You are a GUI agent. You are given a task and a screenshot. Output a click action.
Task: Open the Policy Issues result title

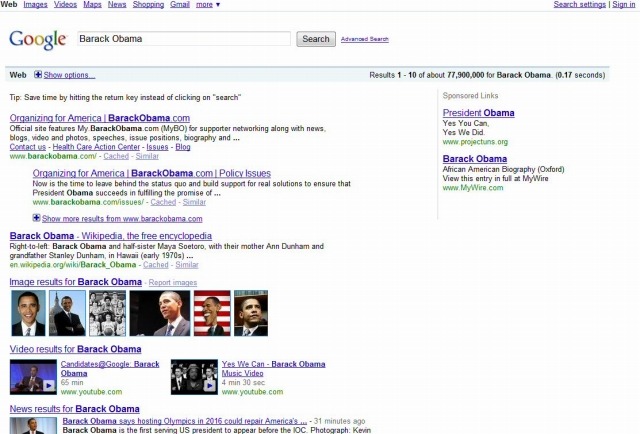152,173
